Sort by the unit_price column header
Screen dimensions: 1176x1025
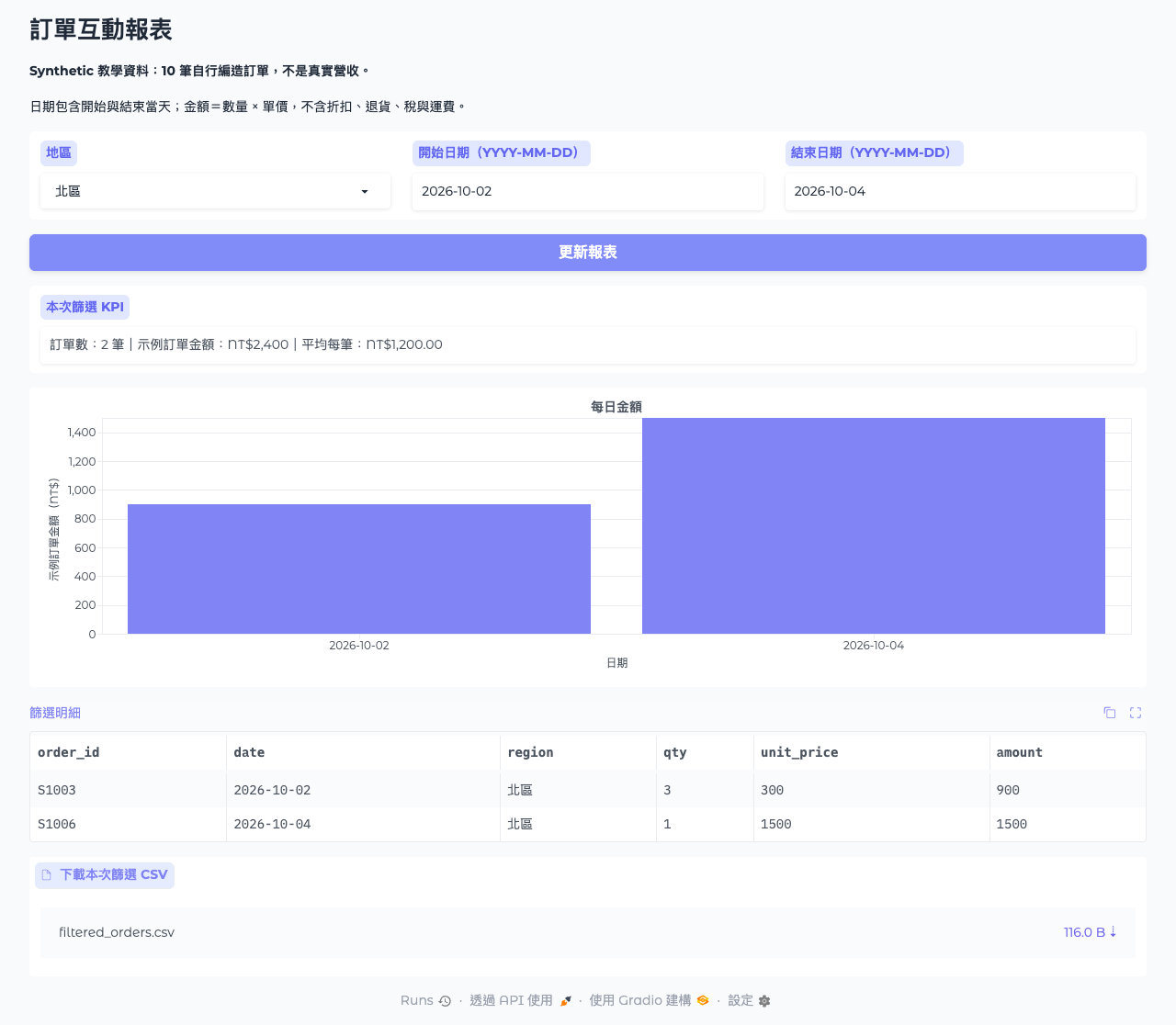click(871, 752)
